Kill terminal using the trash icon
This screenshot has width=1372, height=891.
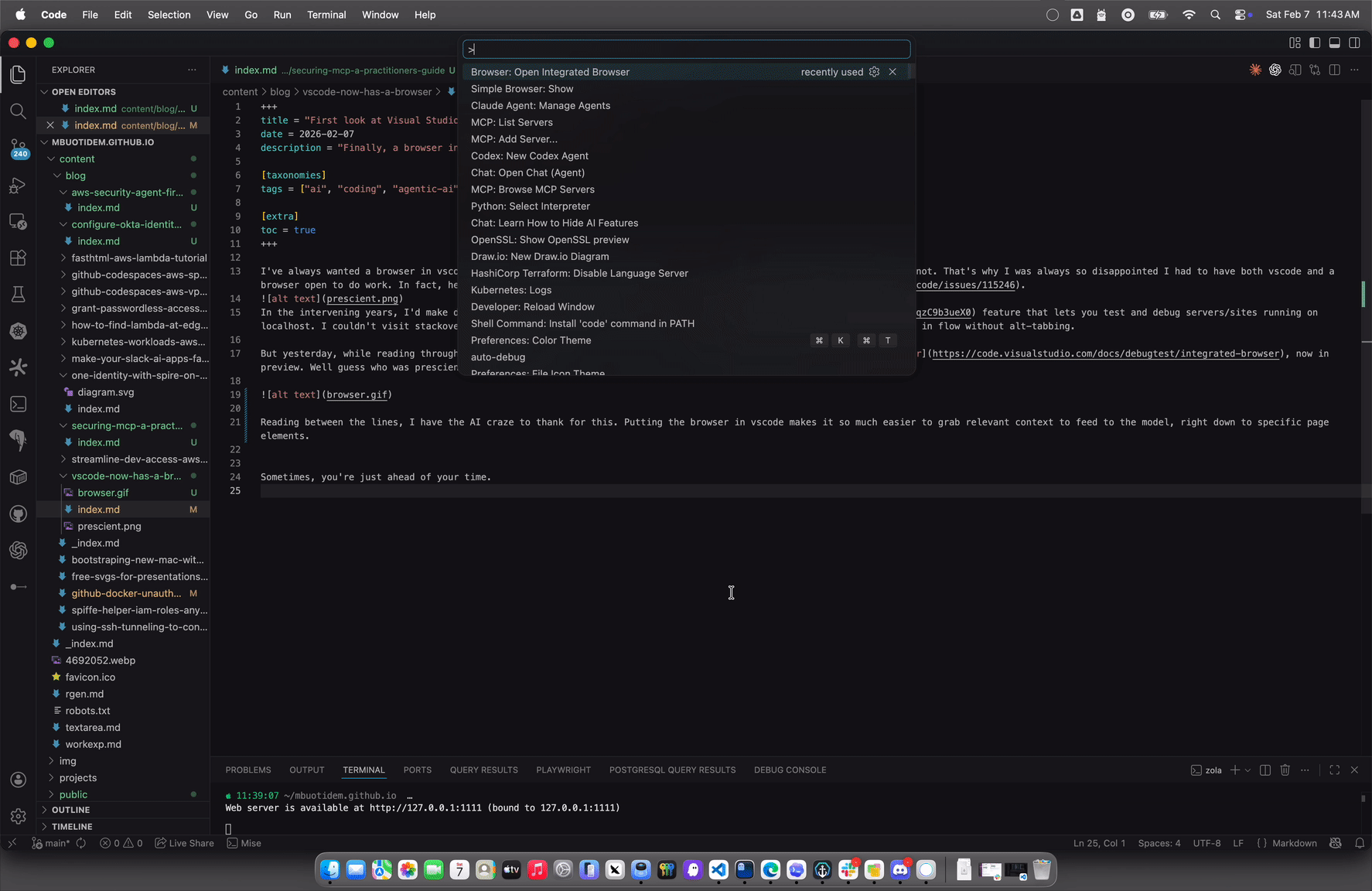pos(1285,770)
